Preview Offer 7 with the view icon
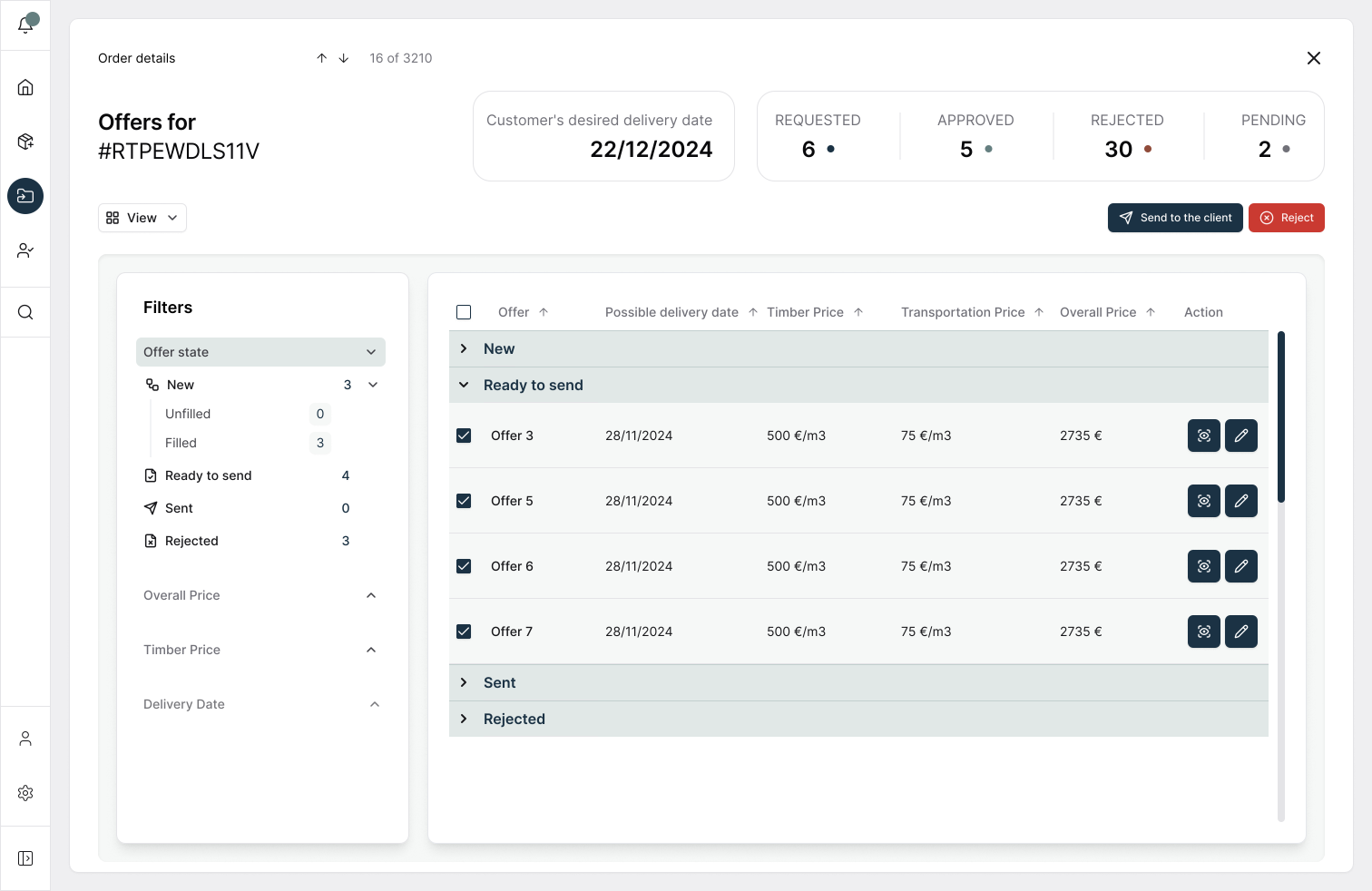1372x891 pixels. 1204,632
